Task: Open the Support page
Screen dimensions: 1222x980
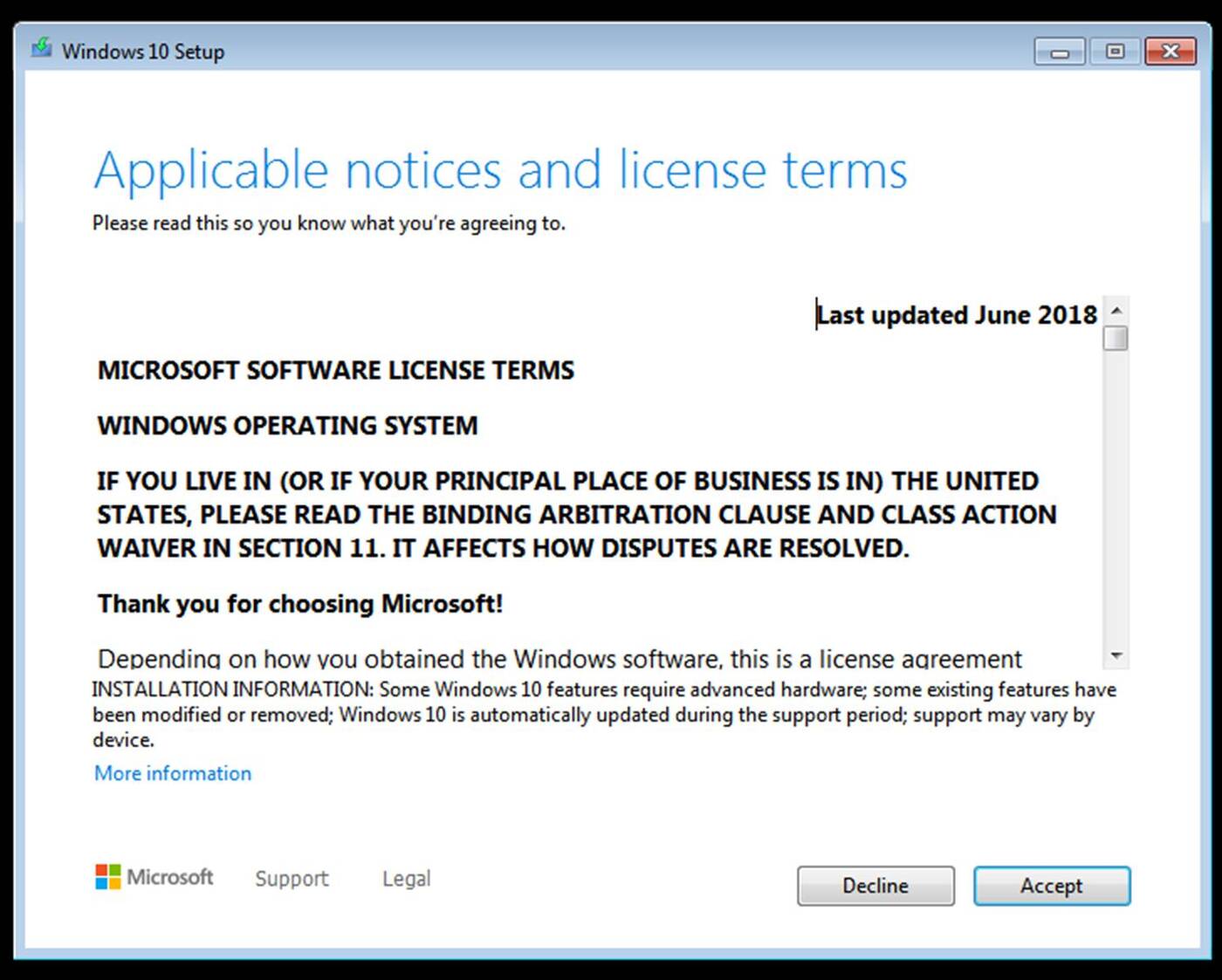Action: [292, 878]
